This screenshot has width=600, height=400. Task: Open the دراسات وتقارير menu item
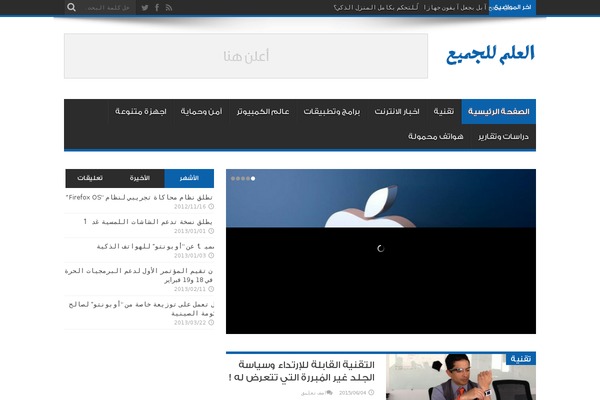tap(503, 137)
